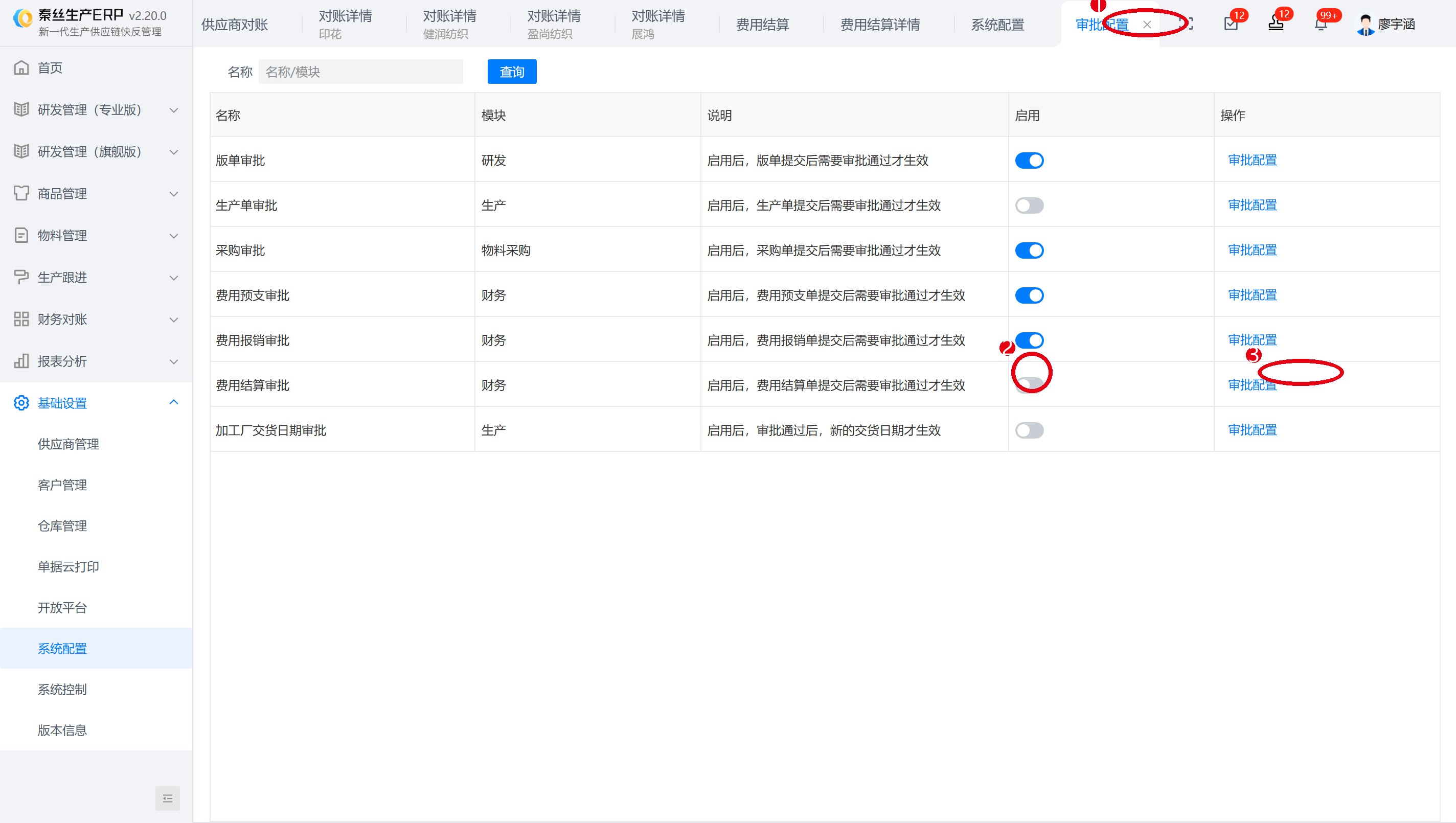
Task: Open the task checklist icon with badge 12
Action: click(x=1231, y=24)
